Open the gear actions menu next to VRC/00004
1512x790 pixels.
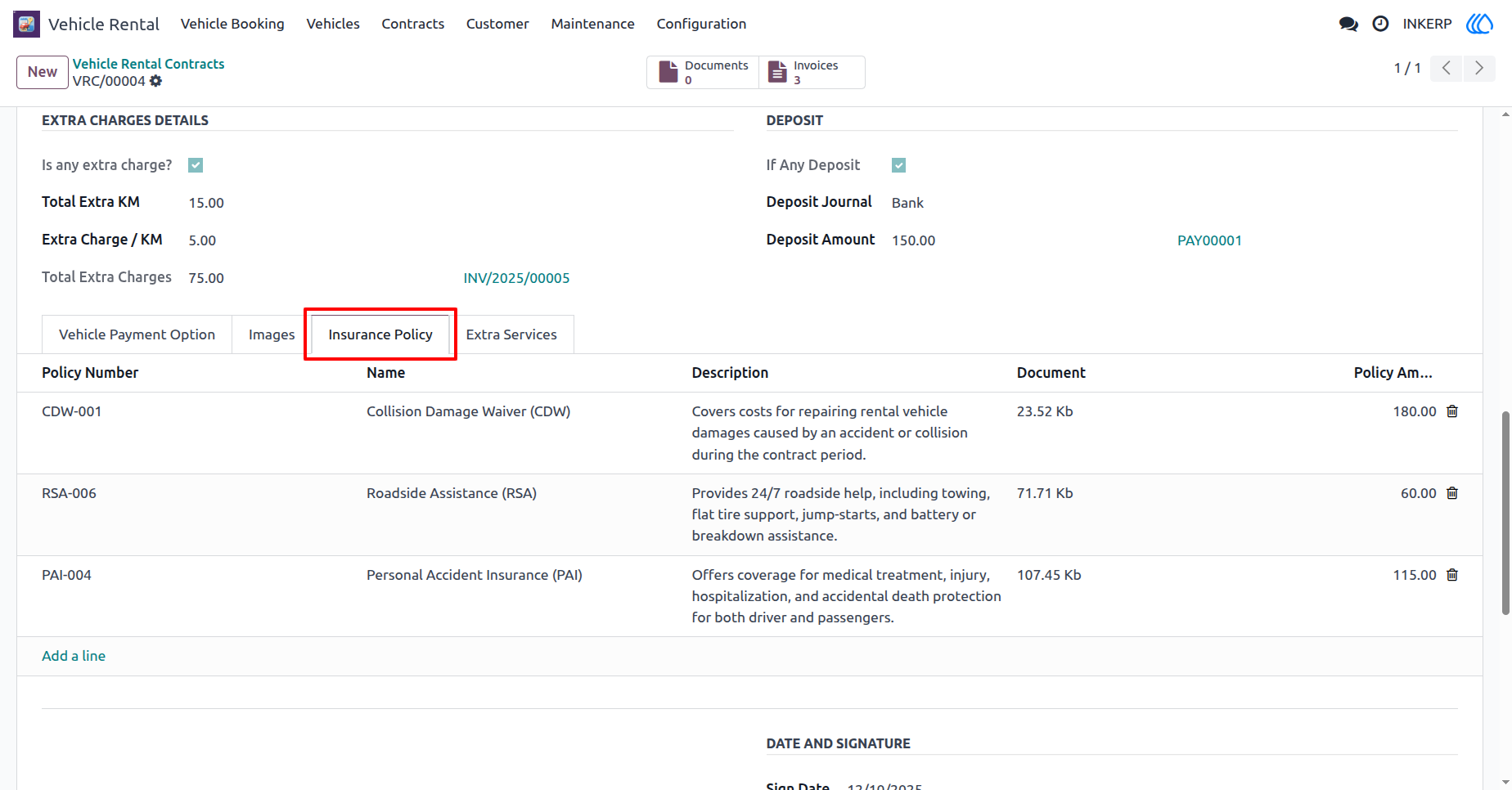[155, 81]
